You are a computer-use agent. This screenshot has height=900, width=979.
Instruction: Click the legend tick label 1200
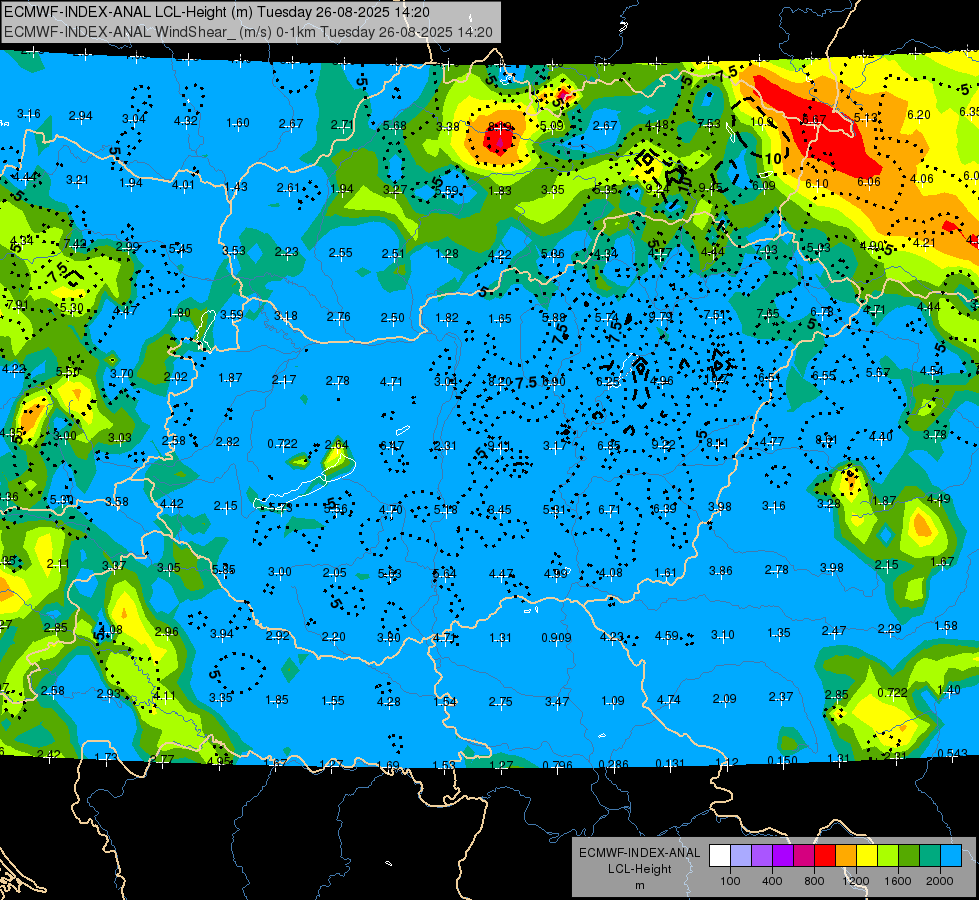point(855,881)
